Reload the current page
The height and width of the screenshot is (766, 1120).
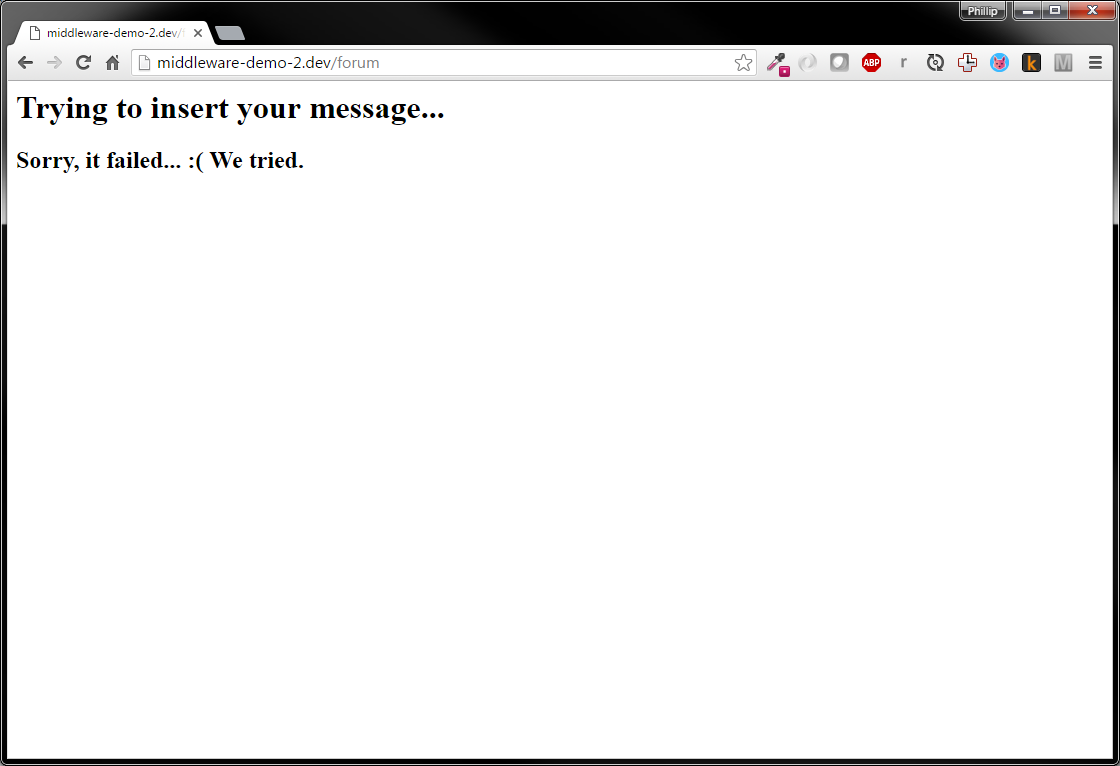pos(84,63)
